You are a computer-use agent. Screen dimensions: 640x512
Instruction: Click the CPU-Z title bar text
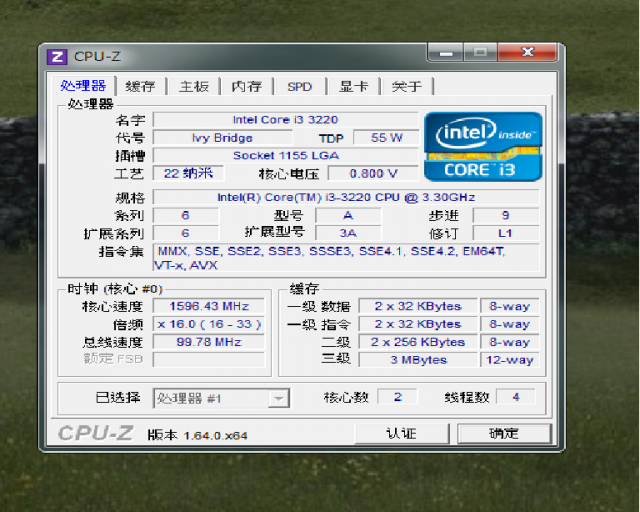pyautogui.click(x=97, y=56)
